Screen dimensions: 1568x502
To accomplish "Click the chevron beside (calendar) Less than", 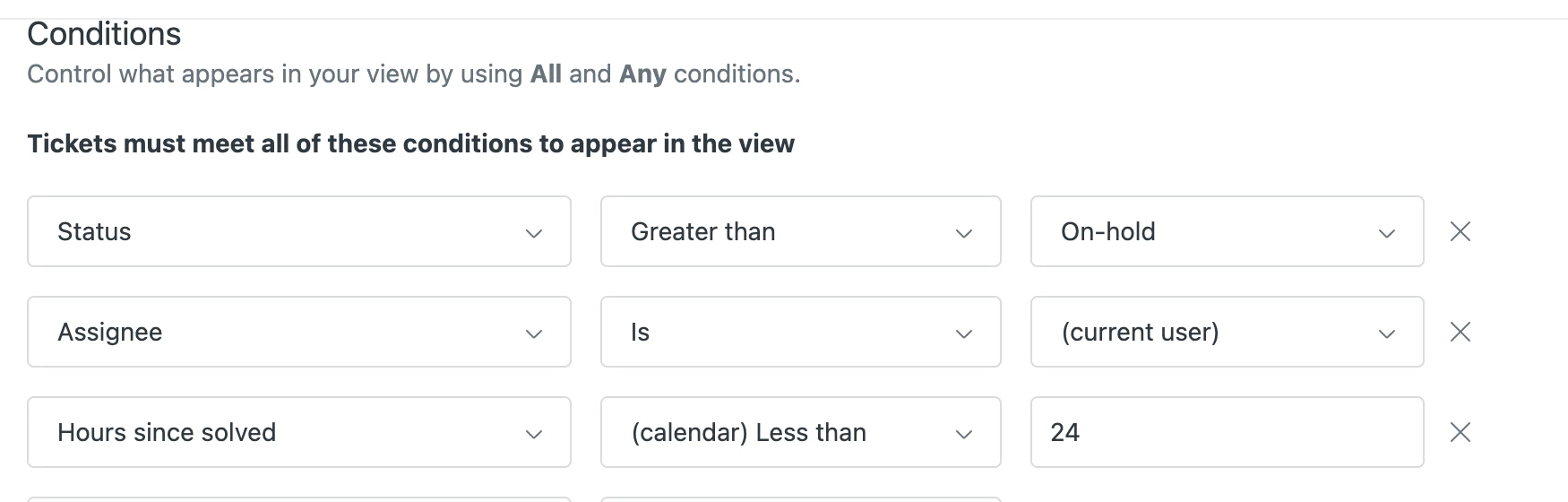I will pos(964,434).
